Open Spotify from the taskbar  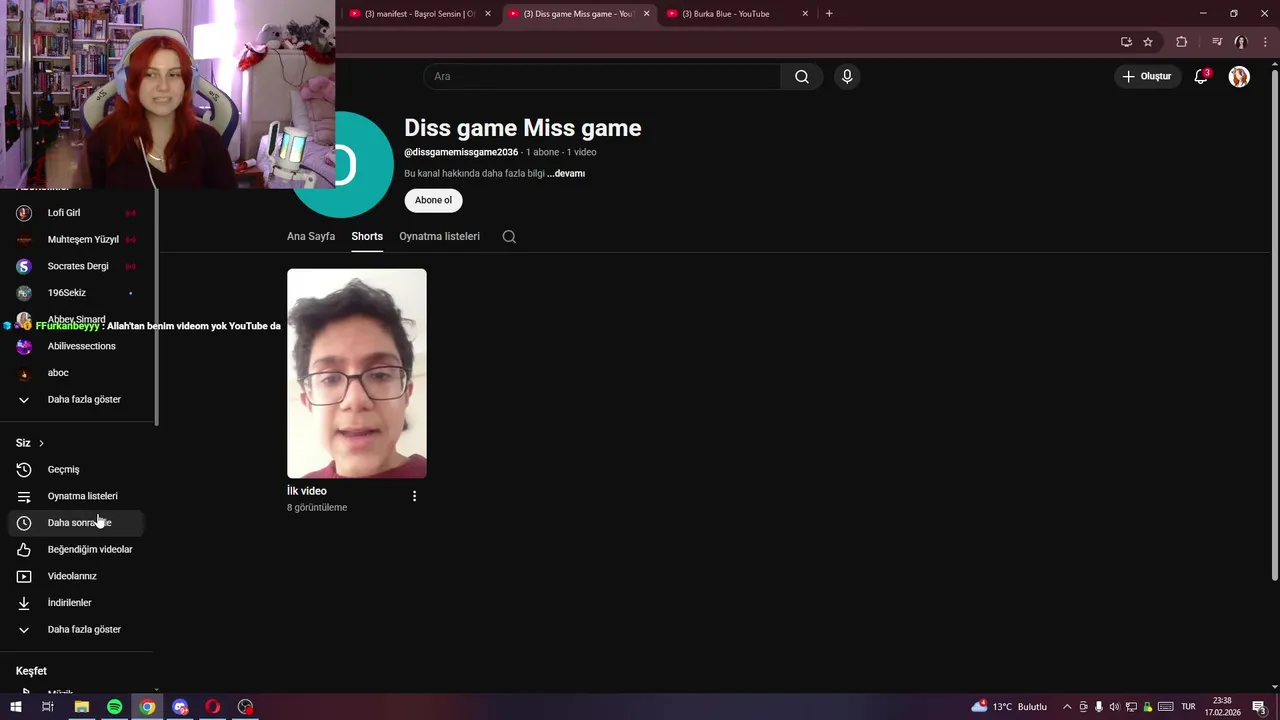tap(114, 707)
